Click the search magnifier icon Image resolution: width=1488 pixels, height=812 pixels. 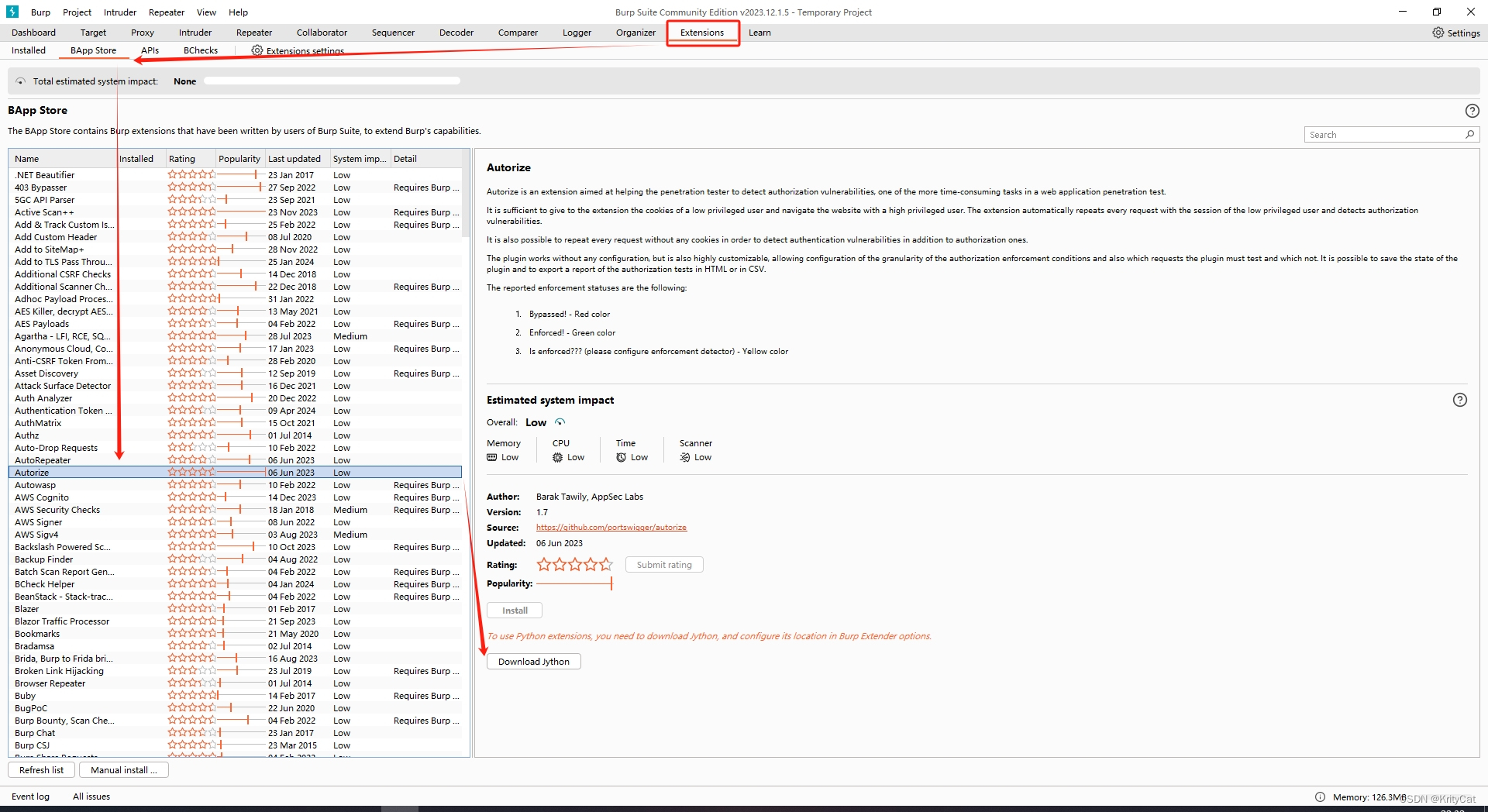(1469, 135)
